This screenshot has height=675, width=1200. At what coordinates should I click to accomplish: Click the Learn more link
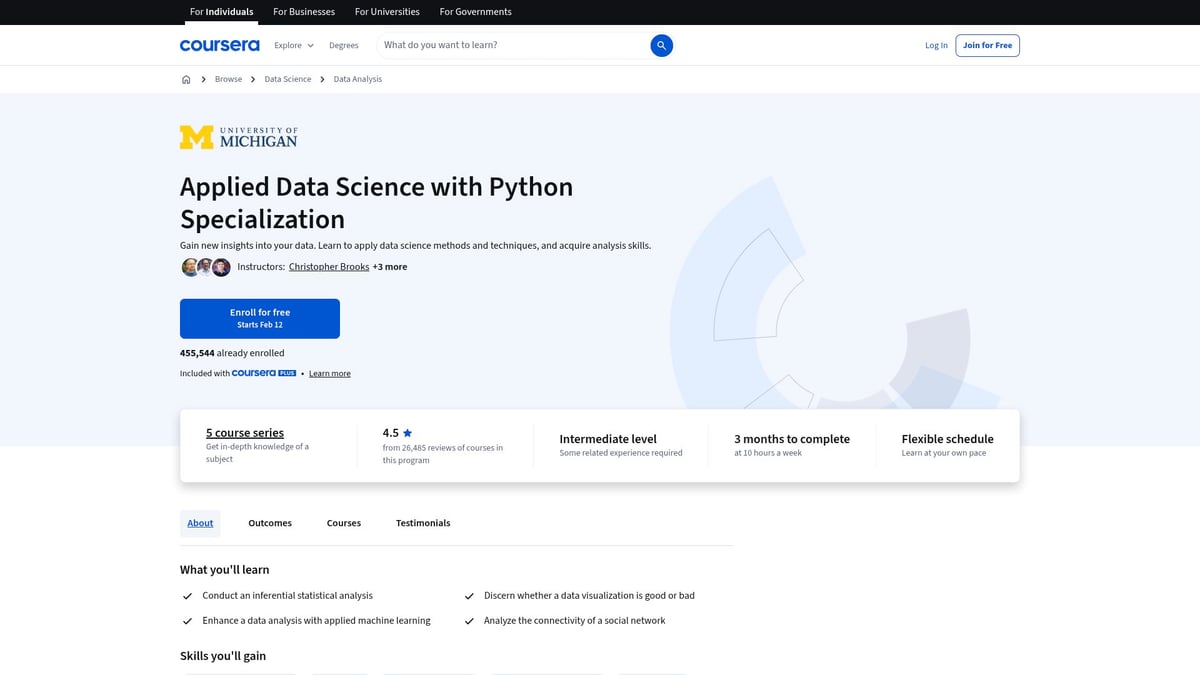tap(330, 374)
